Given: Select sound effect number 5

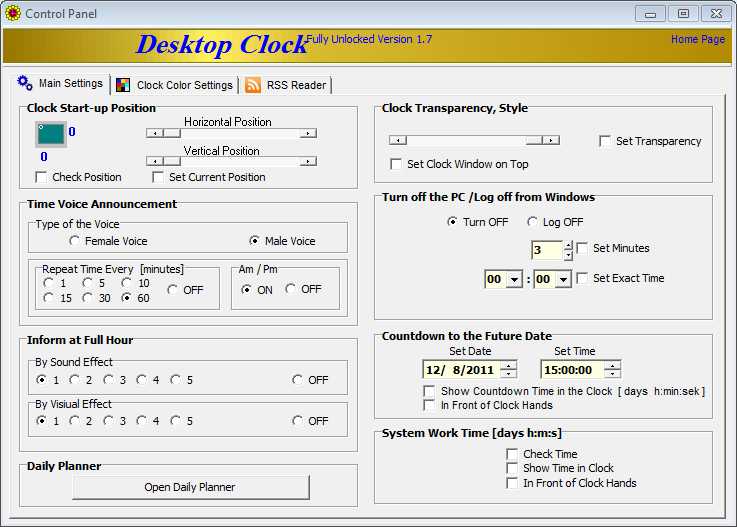Looking at the screenshot, I should [x=175, y=379].
